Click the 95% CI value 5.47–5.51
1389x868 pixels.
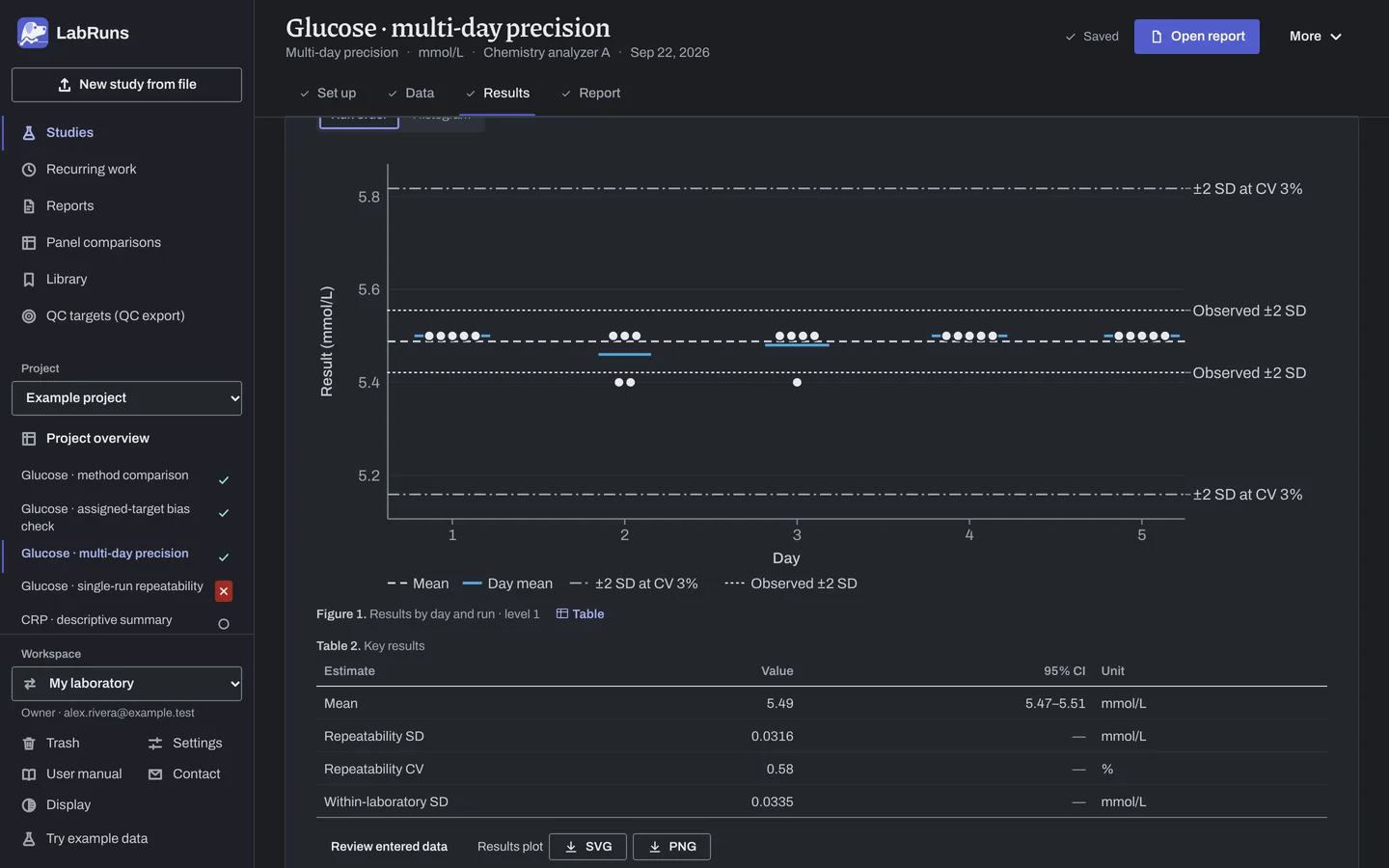coord(1055,703)
